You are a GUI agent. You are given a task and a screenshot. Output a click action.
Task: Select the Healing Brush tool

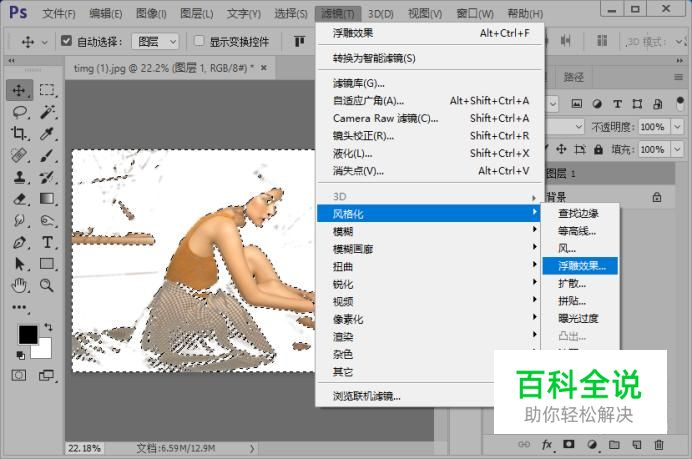[x=19, y=155]
